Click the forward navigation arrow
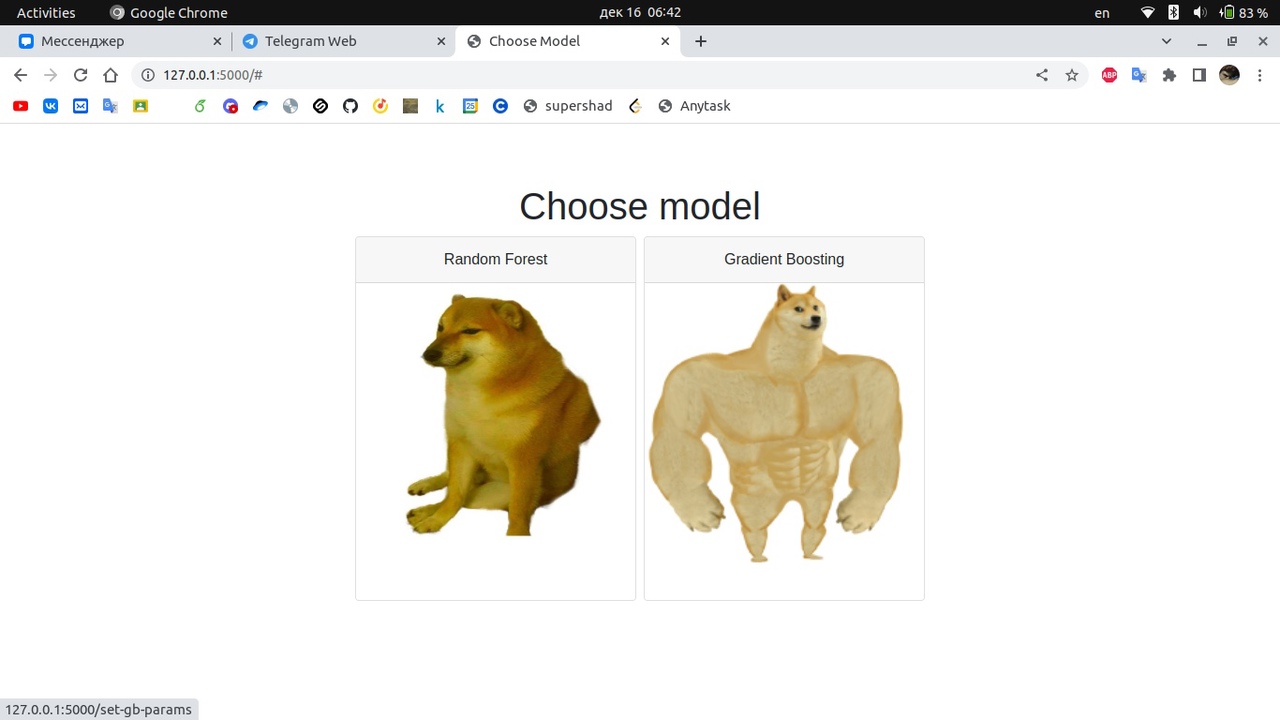Viewport: 1280px width, 720px height. tap(50, 75)
